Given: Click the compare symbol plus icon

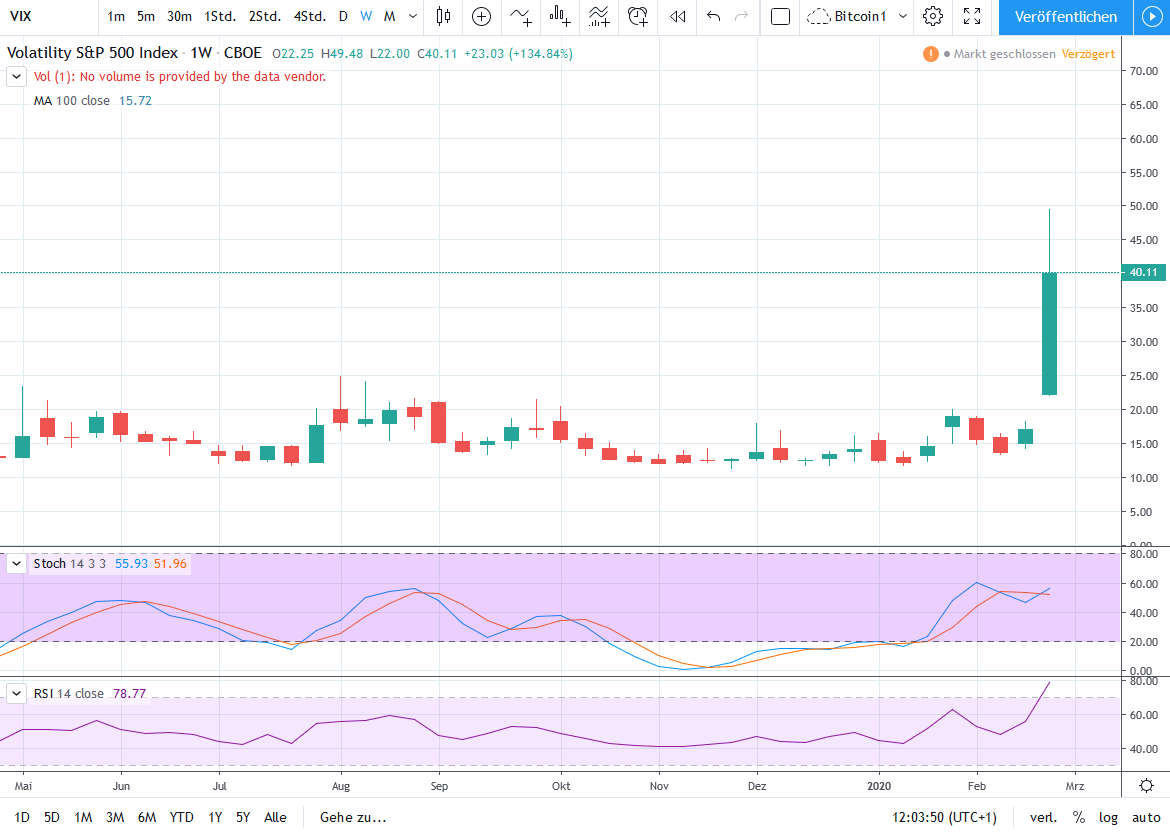Looking at the screenshot, I should (x=482, y=17).
